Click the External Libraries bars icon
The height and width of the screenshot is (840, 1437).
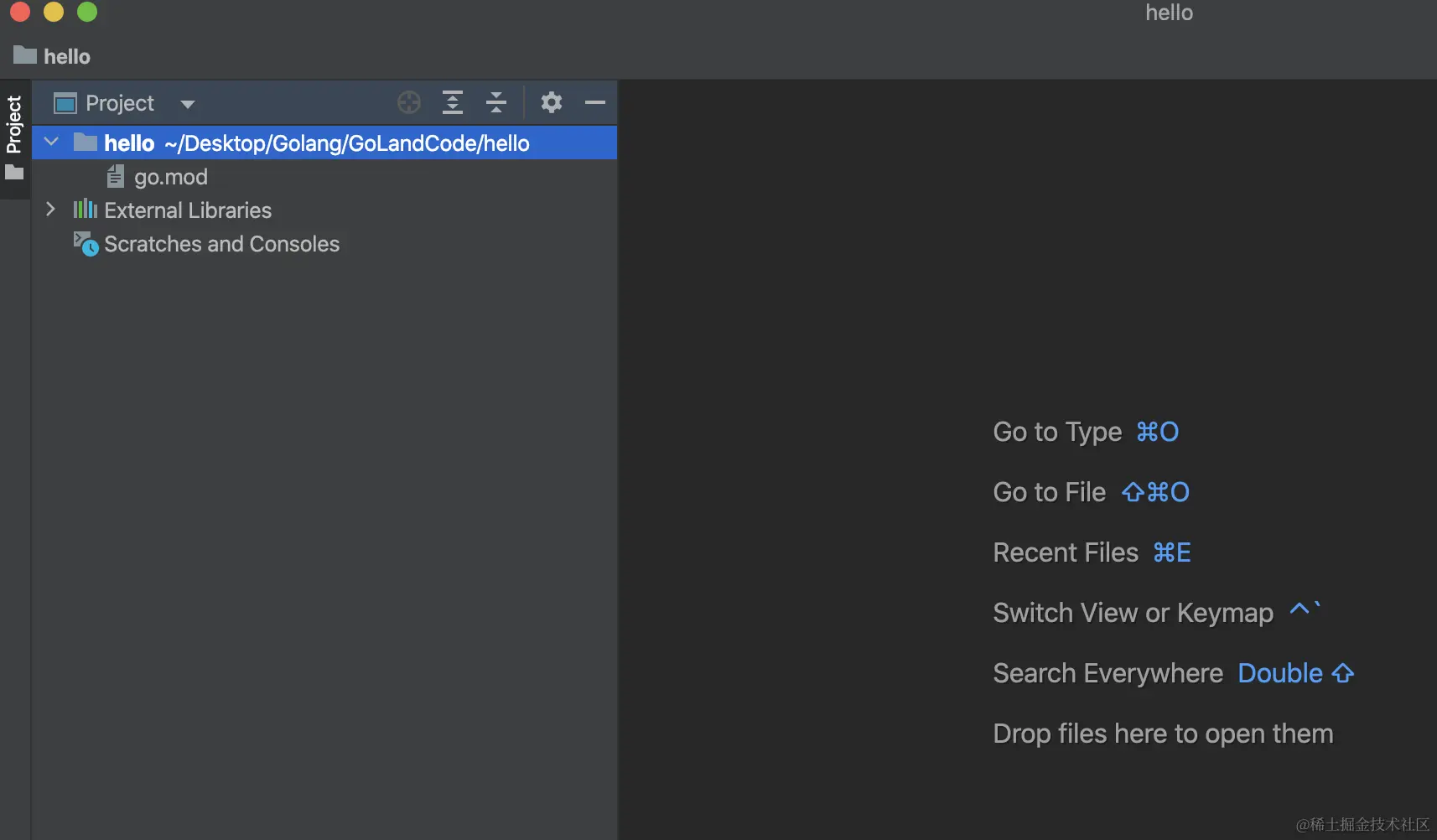pos(85,209)
